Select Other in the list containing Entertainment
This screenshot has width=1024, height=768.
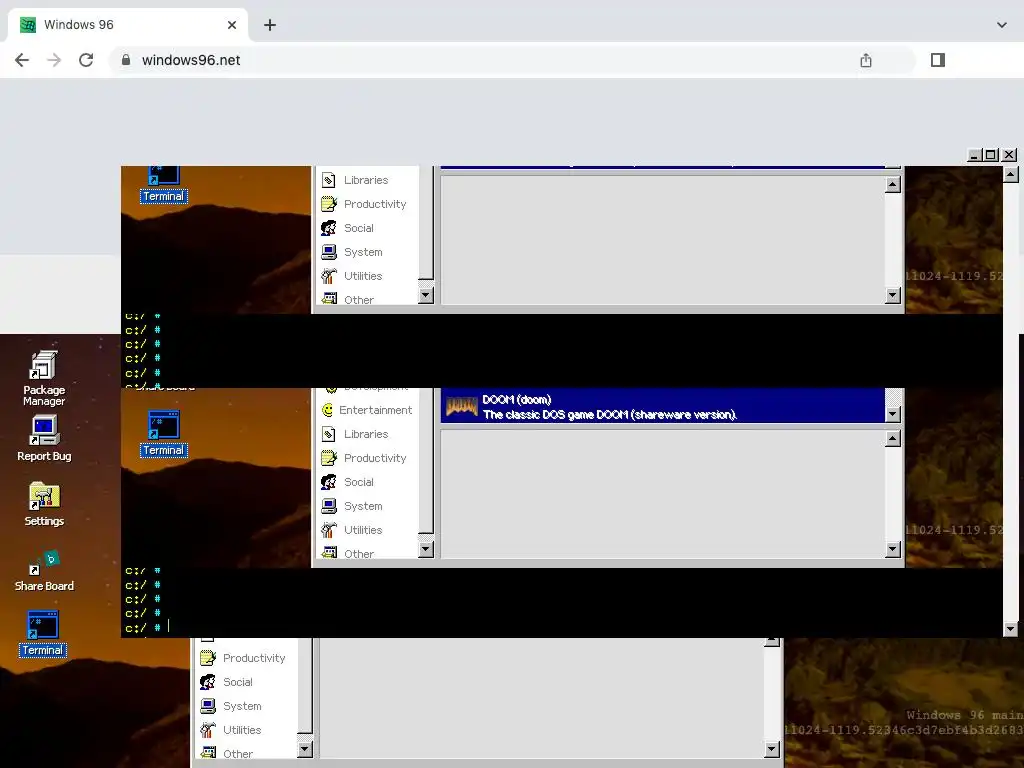(359, 554)
